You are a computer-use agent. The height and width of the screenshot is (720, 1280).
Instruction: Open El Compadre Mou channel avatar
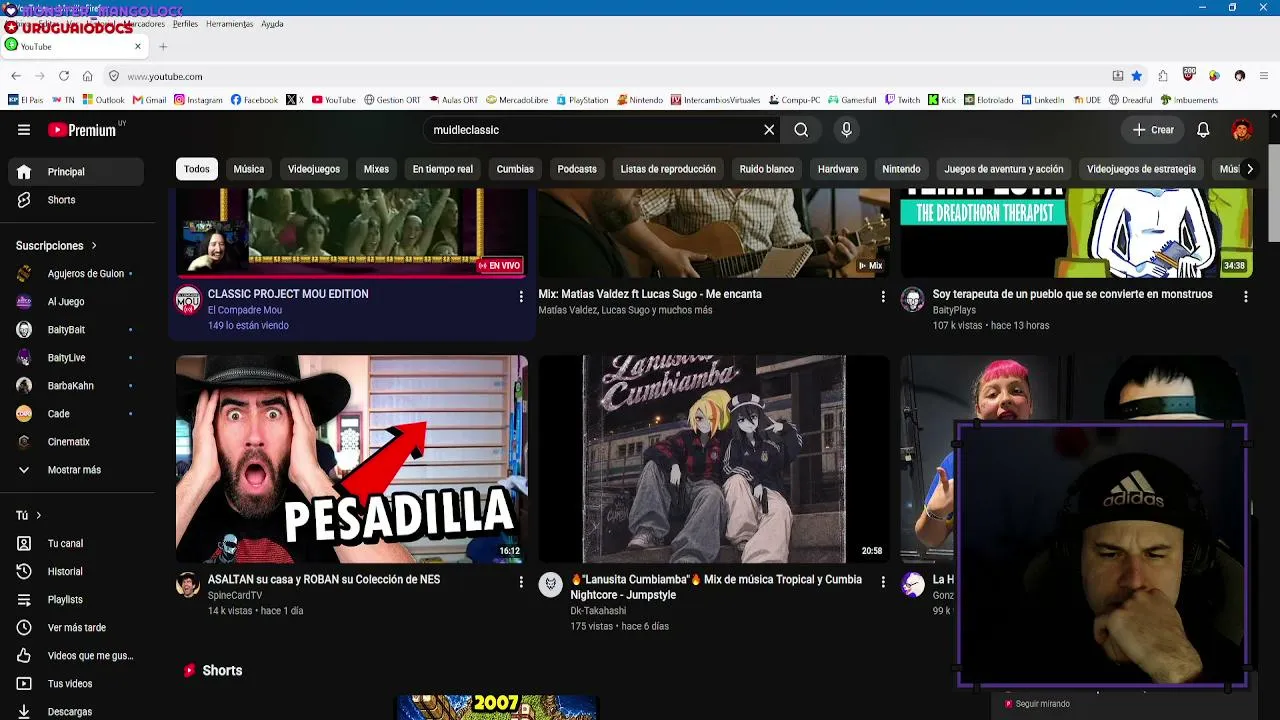pyautogui.click(x=188, y=300)
